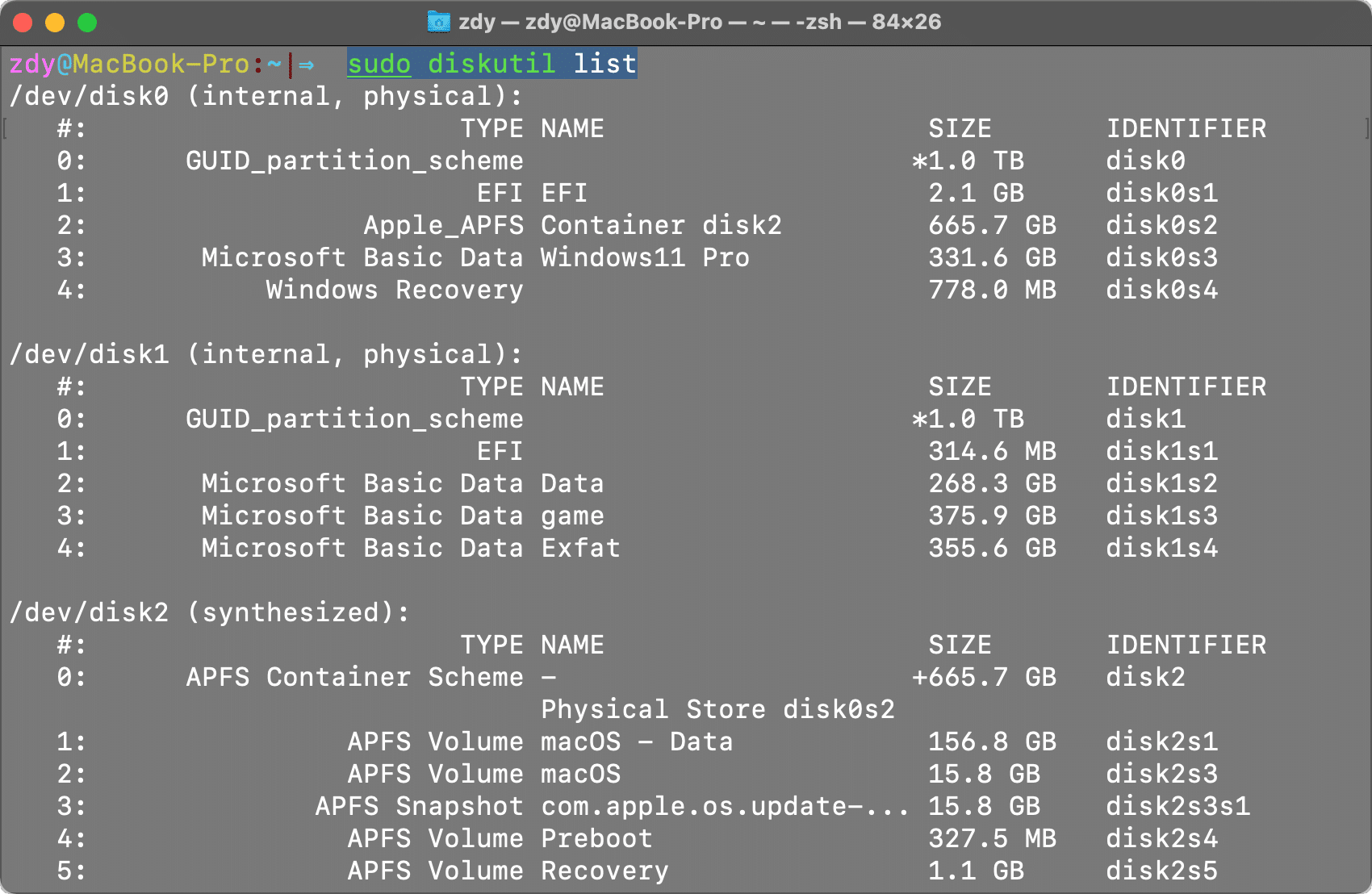
Task: Click the '/dev/disk1 (internal, physical):' heading
Action: (266, 355)
